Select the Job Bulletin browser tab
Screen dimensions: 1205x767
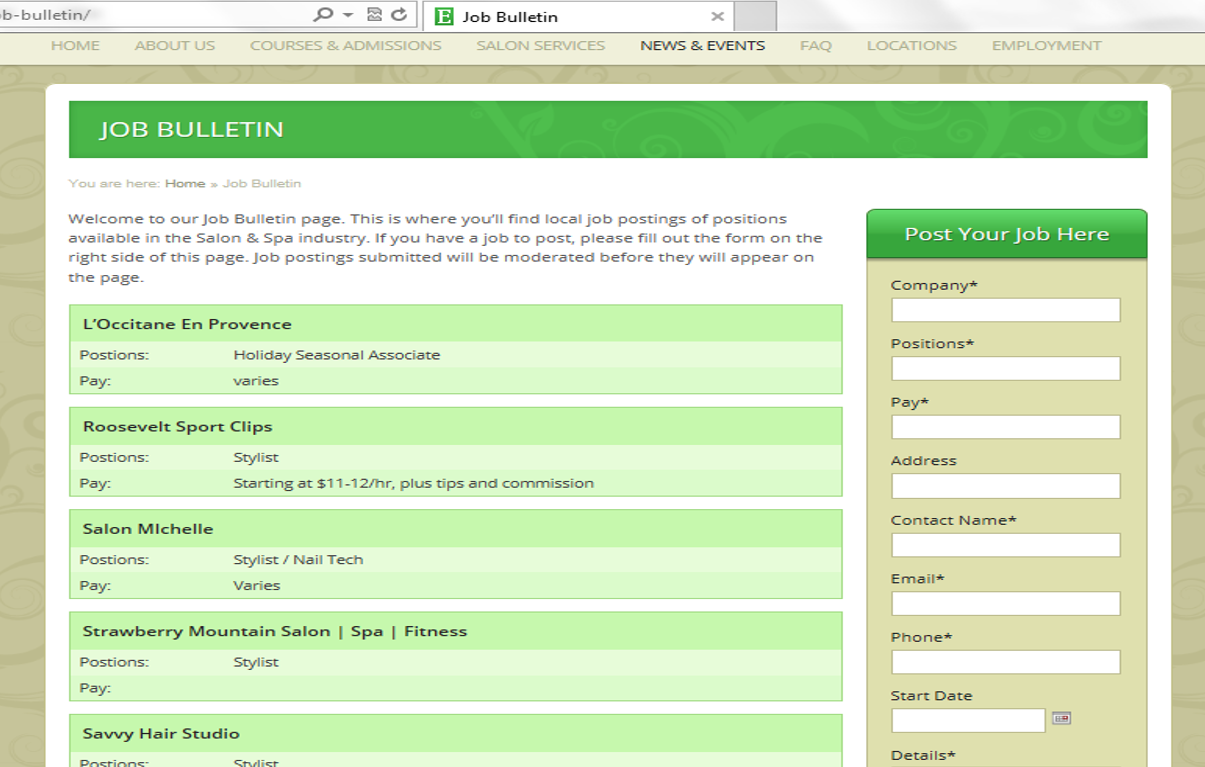(x=579, y=16)
